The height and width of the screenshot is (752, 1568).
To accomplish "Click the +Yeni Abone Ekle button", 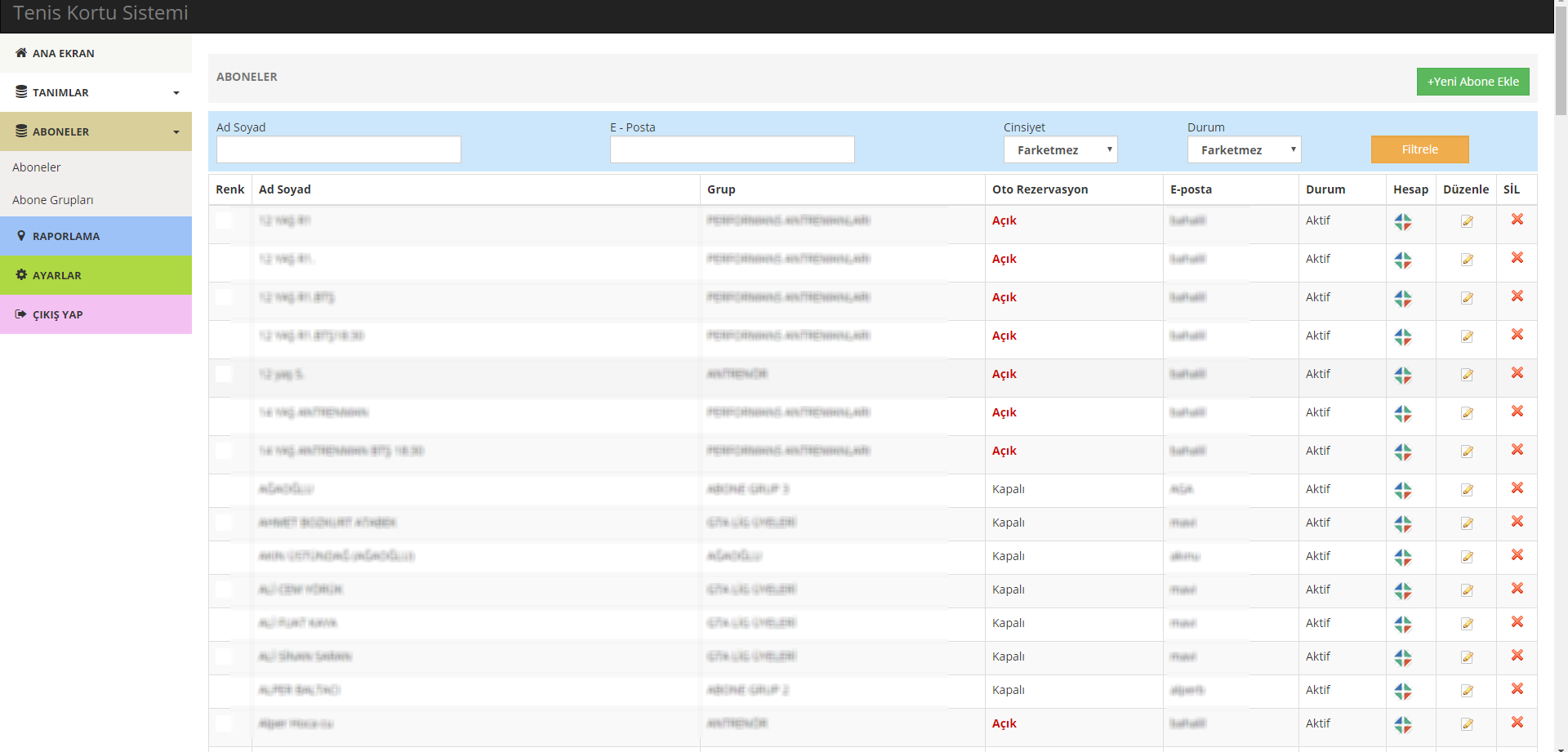I will tap(1472, 82).
